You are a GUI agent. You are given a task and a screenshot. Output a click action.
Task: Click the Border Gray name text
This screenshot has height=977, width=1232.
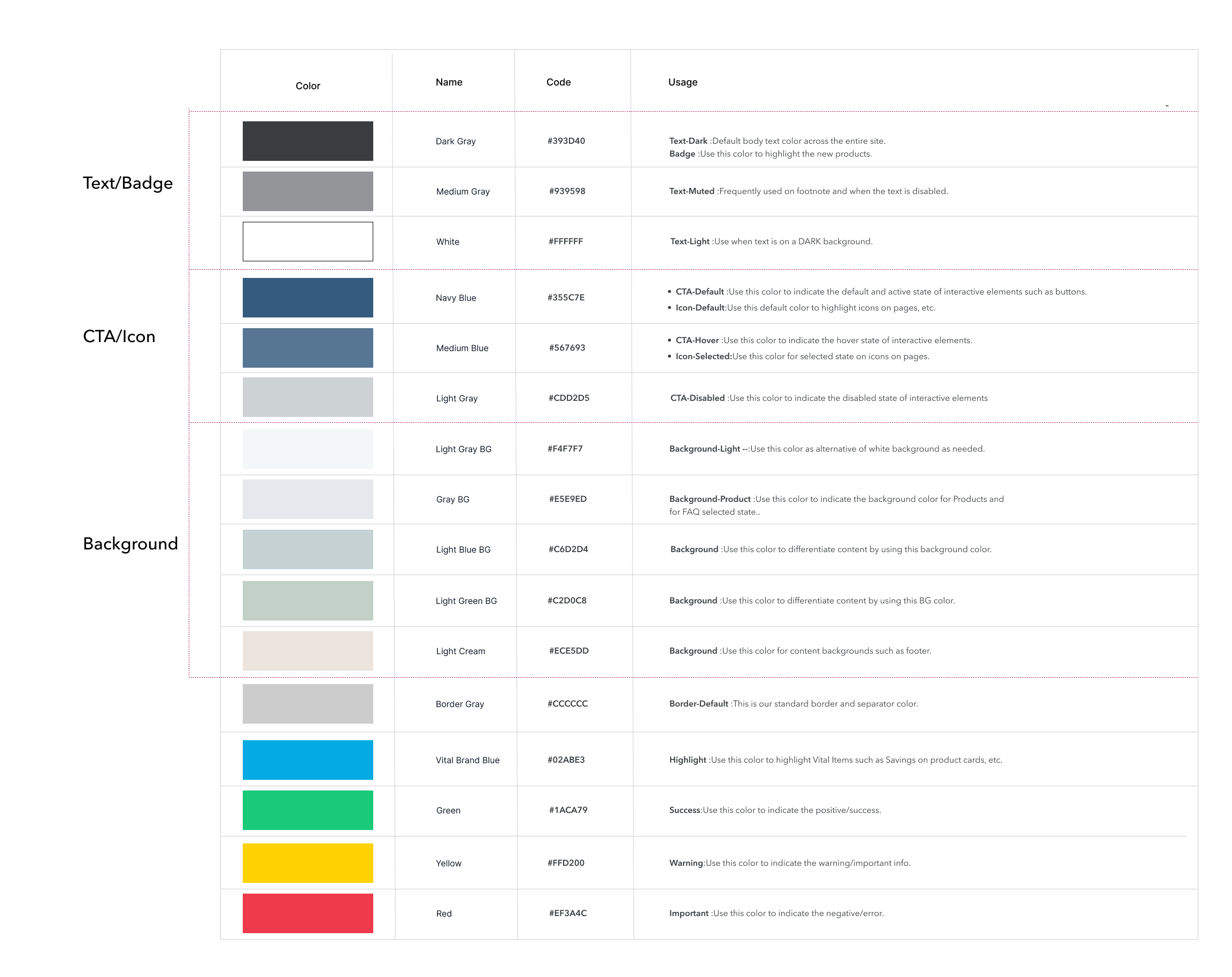click(459, 703)
